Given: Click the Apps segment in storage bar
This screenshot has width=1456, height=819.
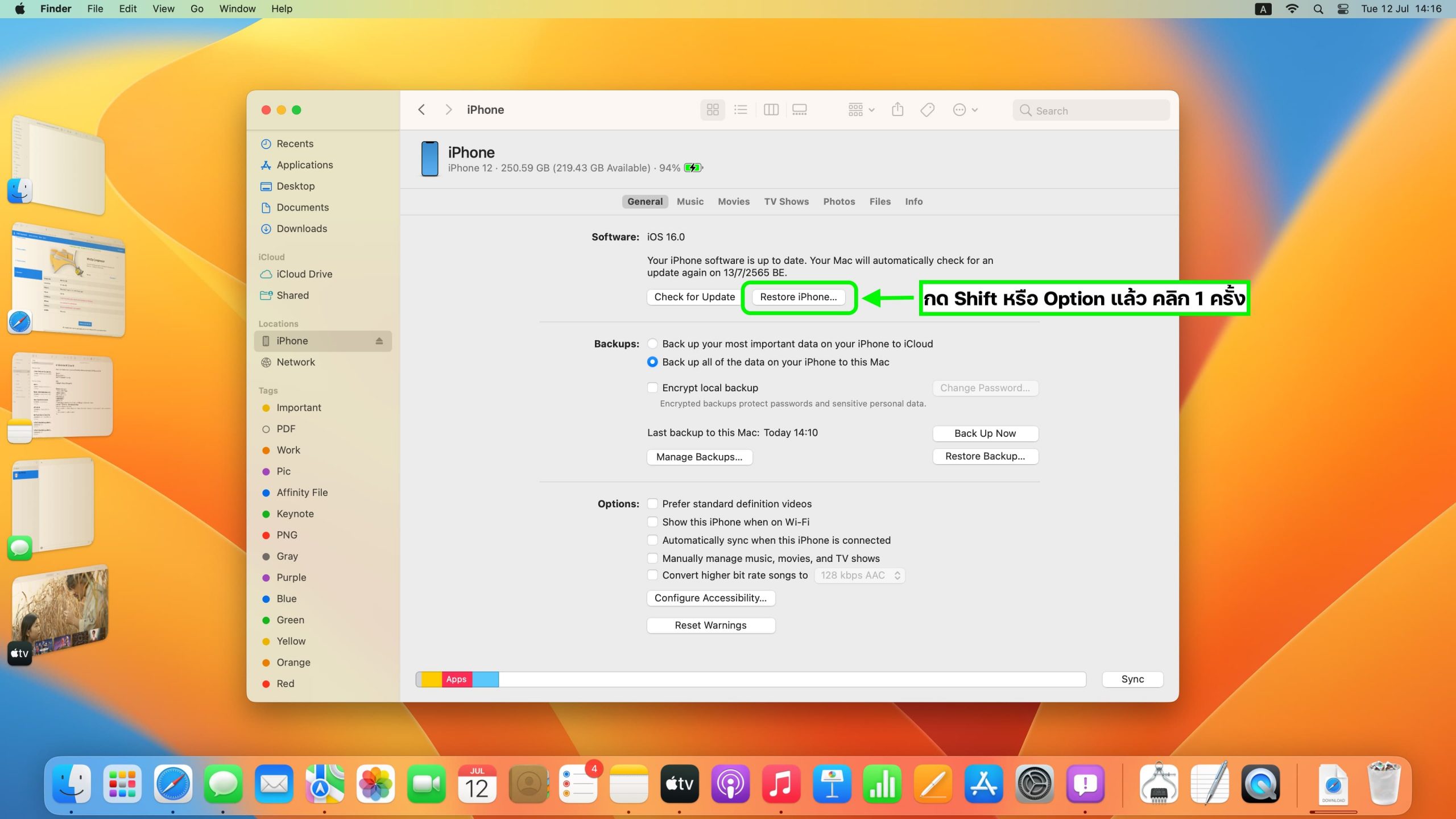Looking at the screenshot, I should 456,679.
